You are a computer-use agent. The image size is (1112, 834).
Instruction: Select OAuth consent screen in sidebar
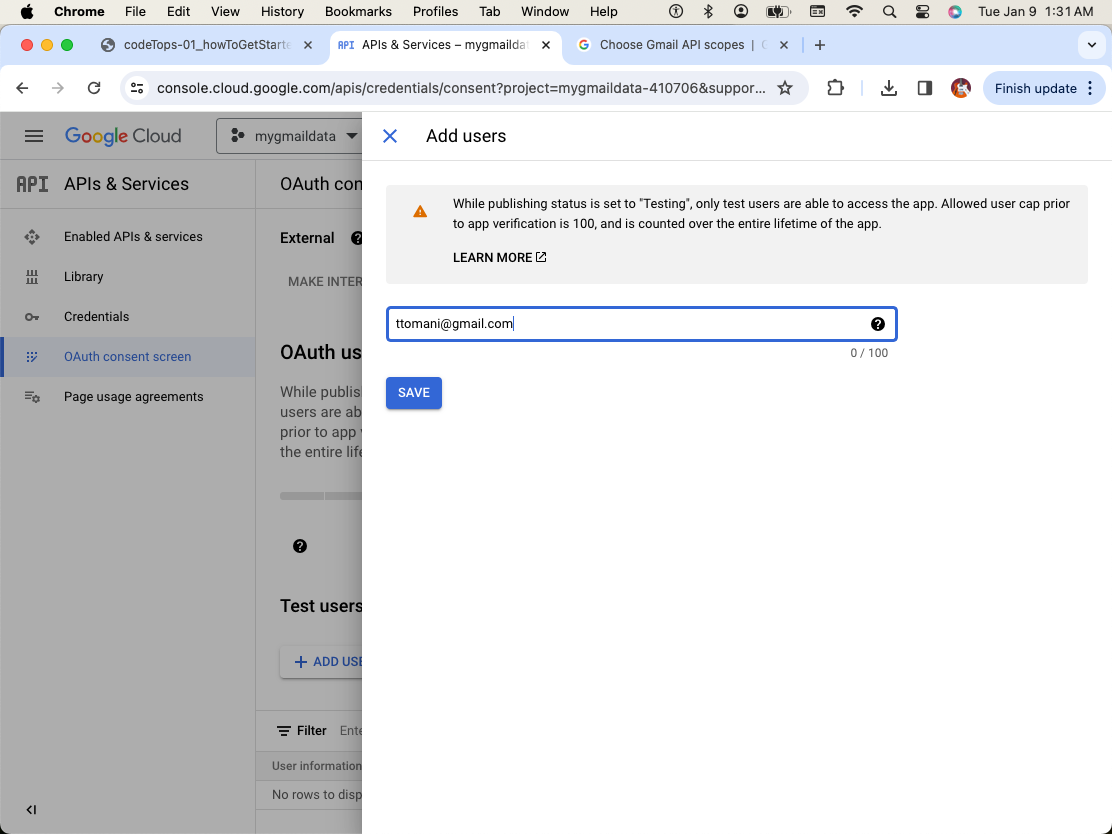(x=128, y=357)
